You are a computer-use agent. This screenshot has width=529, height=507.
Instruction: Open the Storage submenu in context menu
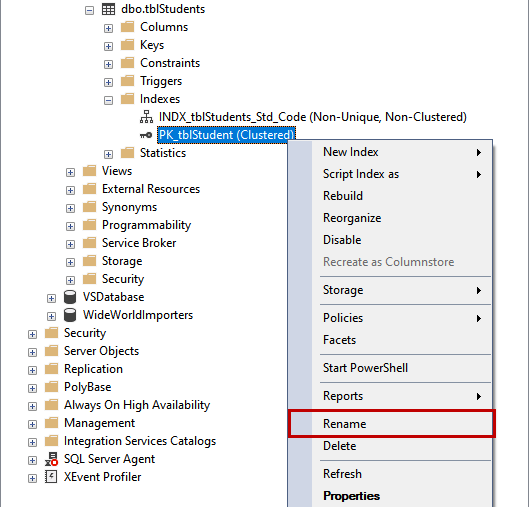pyautogui.click(x=391, y=290)
